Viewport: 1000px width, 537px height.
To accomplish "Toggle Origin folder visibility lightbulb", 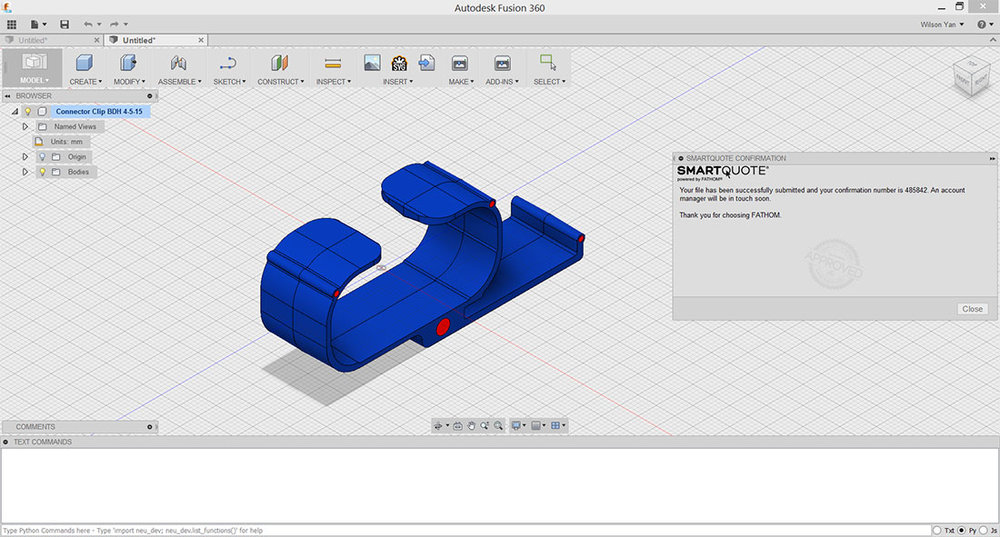I will (42, 157).
